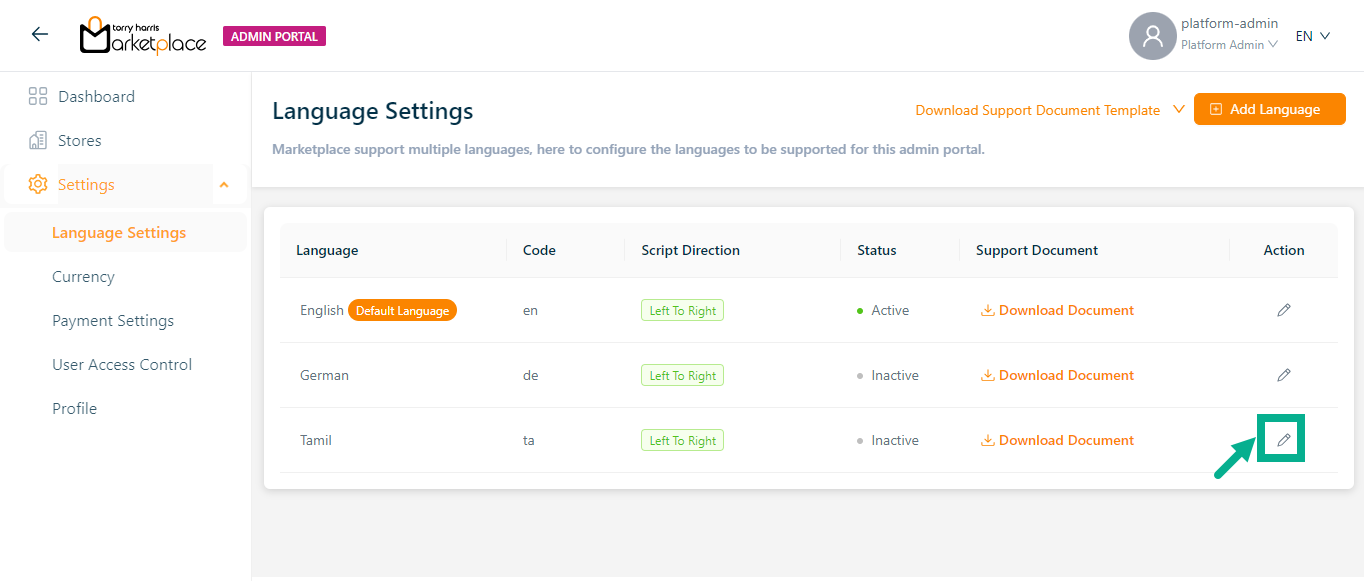
Task: Edit the English language row
Action: point(1284,310)
